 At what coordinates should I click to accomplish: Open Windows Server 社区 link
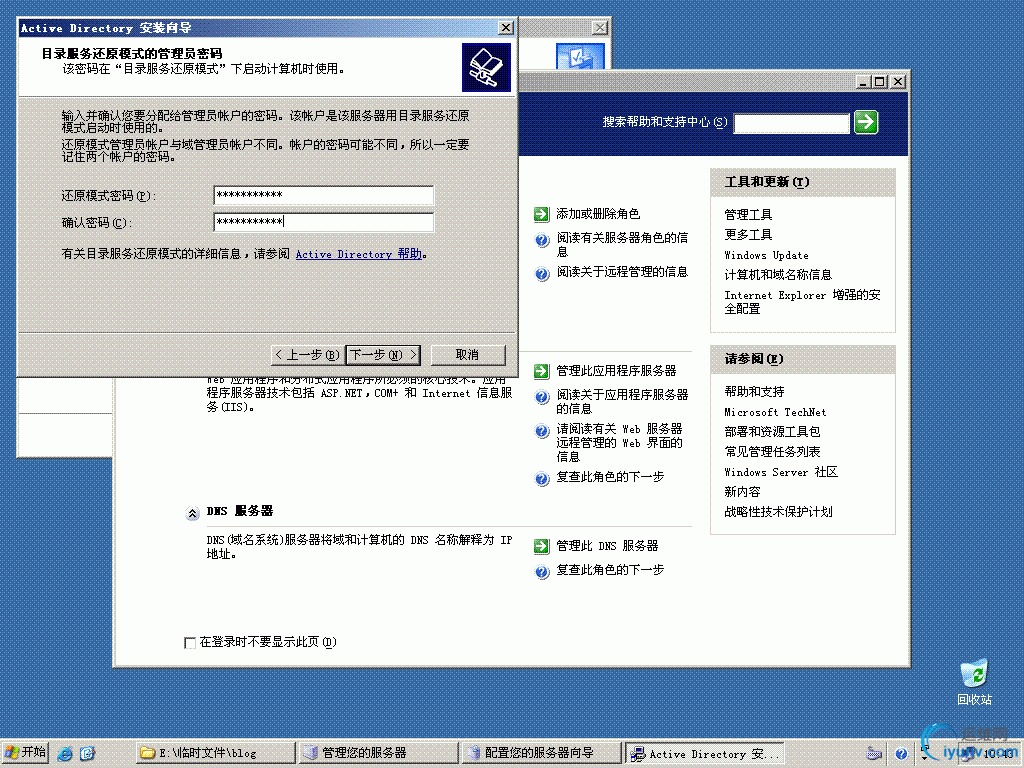[x=780, y=472]
